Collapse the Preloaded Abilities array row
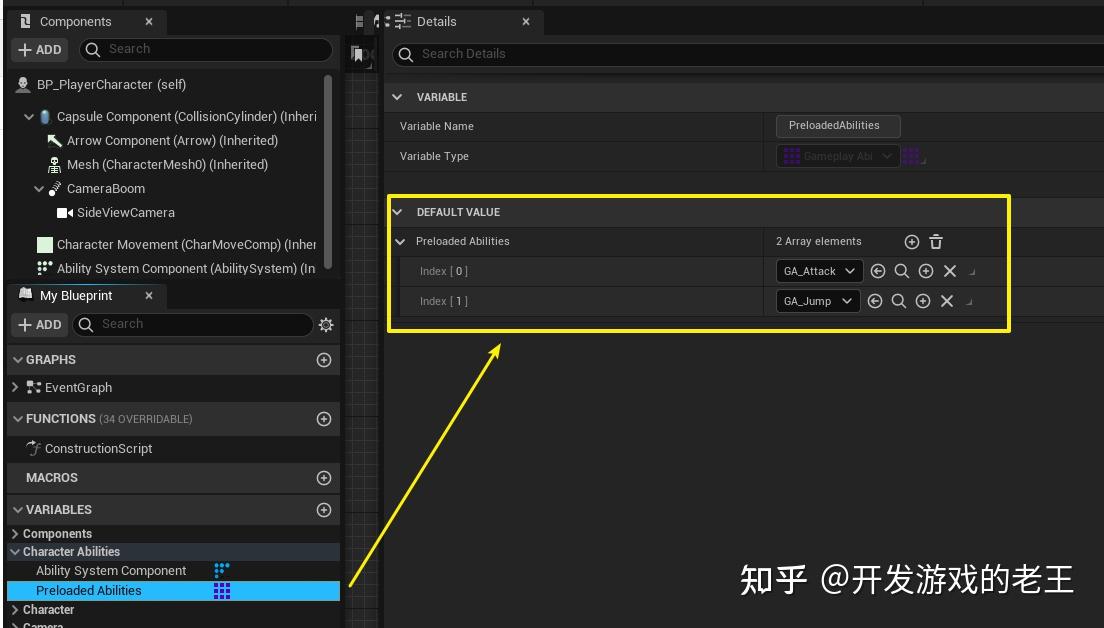The width and height of the screenshot is (1104, 628). point(400,241)
